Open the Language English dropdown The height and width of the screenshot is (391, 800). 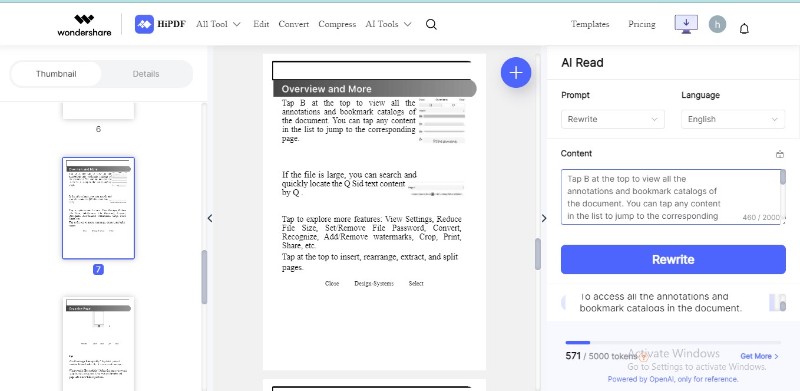733,119
